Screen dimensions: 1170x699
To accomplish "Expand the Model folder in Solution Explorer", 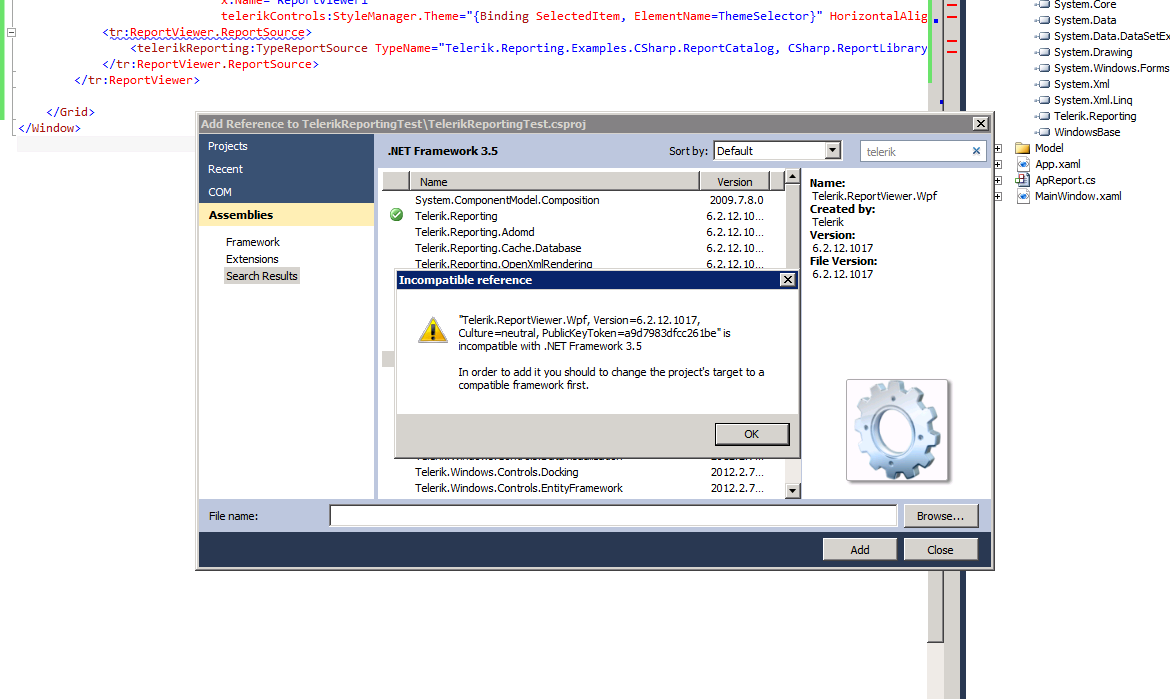I will point(998,148).
